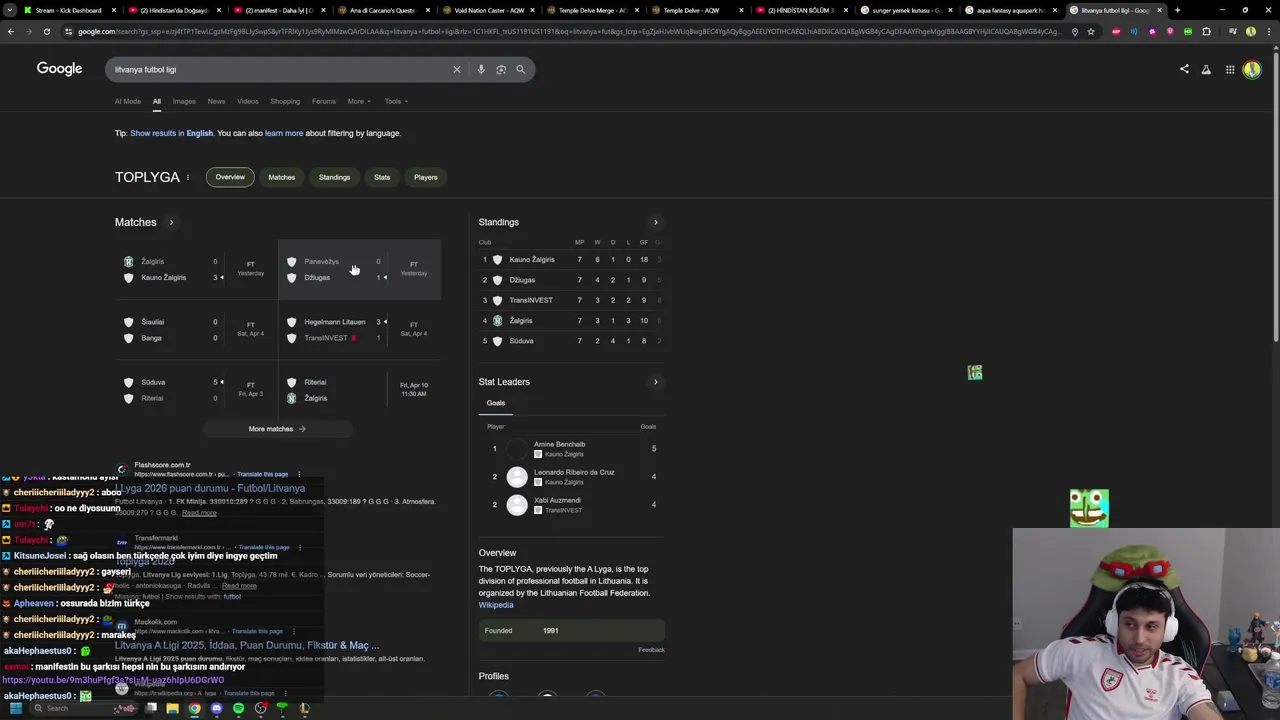Select the Standings chip
The image size is (1280, 720).
coord(334,177)
